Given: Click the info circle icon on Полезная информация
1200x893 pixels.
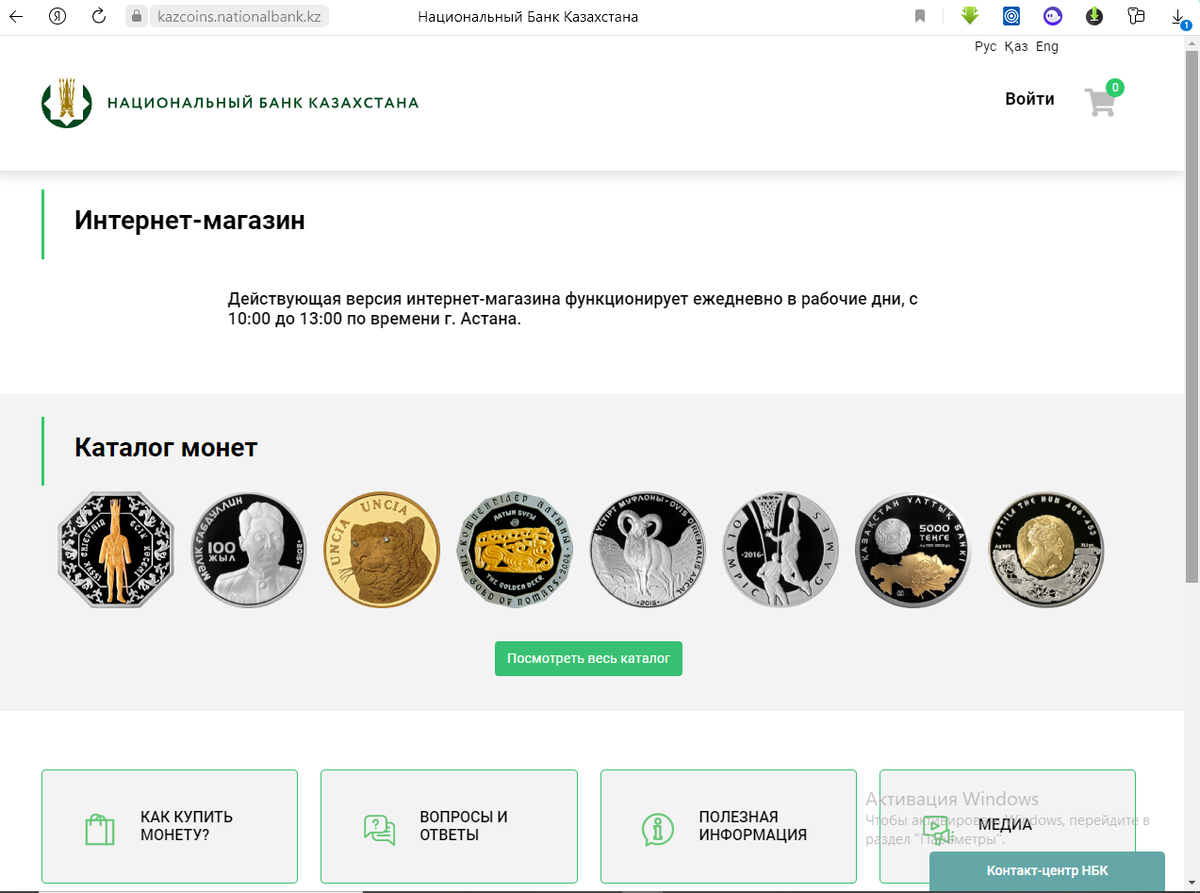Looking at the screenshot, I should tap(657, 828).
